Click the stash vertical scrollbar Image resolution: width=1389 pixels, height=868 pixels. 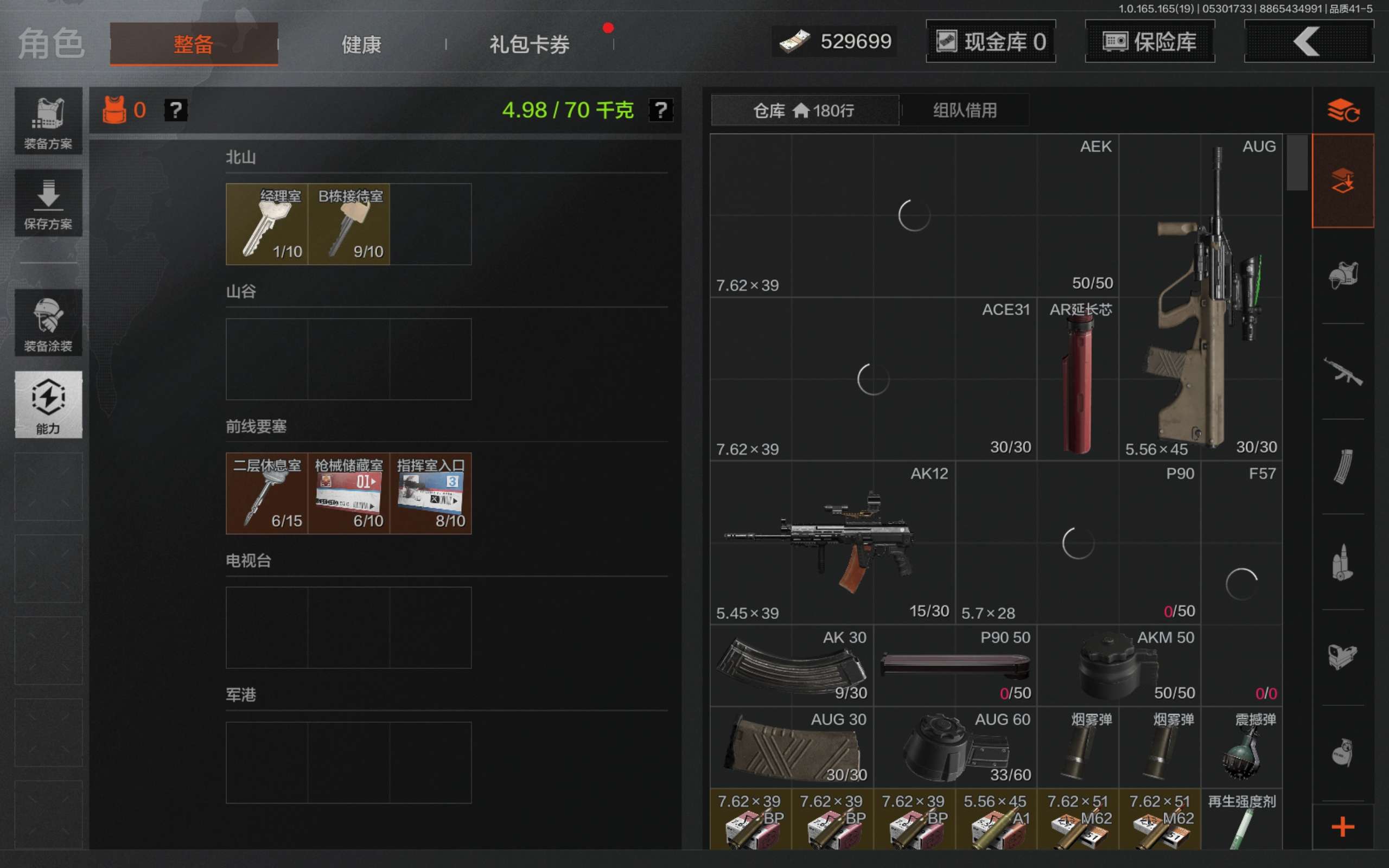click(1297, 162)
